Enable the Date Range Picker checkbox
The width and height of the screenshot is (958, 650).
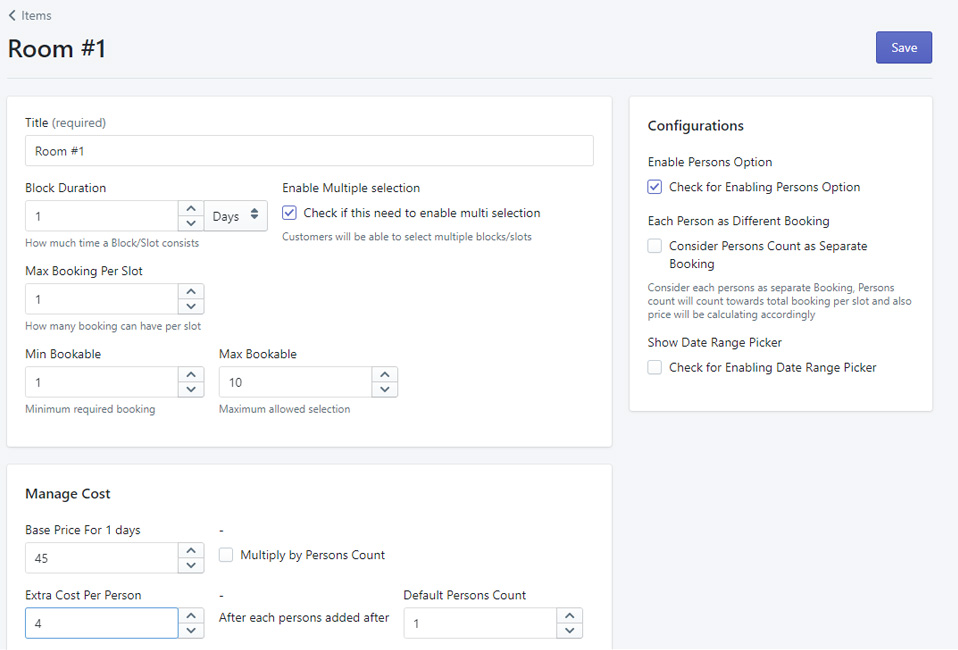655,368
